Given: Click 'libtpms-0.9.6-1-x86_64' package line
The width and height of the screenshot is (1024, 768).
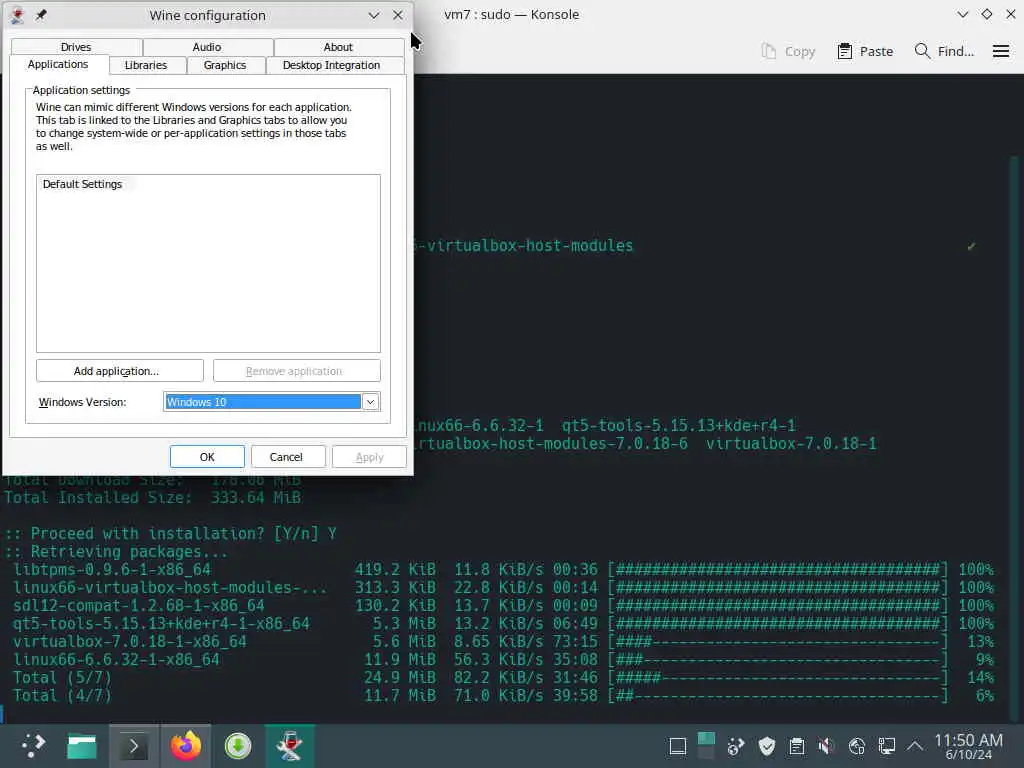Looking at the screenshot, I should 112,569.
